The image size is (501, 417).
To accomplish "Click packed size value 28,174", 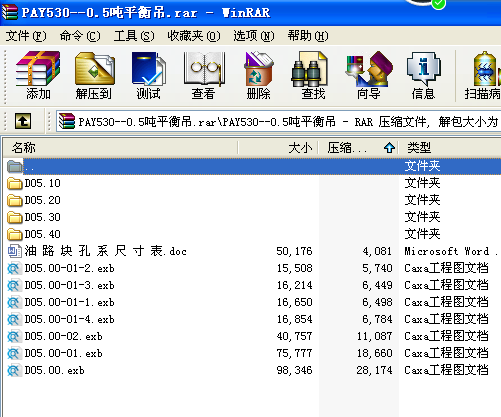I will pos(374,370).
